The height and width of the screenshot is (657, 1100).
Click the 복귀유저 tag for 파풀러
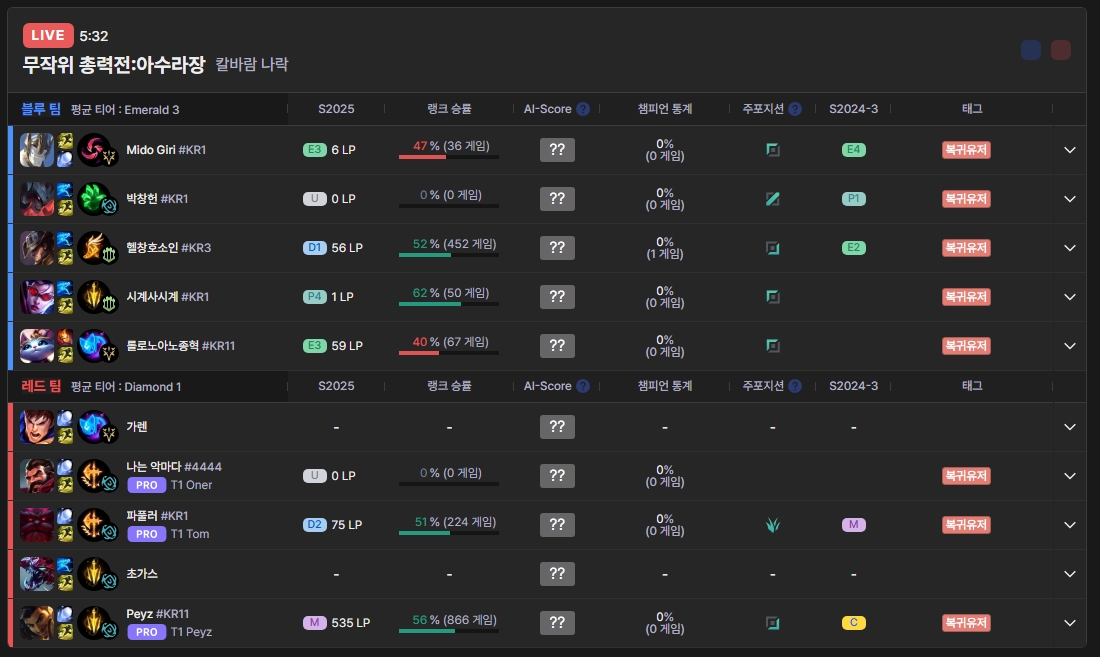(x=966, y=525)
